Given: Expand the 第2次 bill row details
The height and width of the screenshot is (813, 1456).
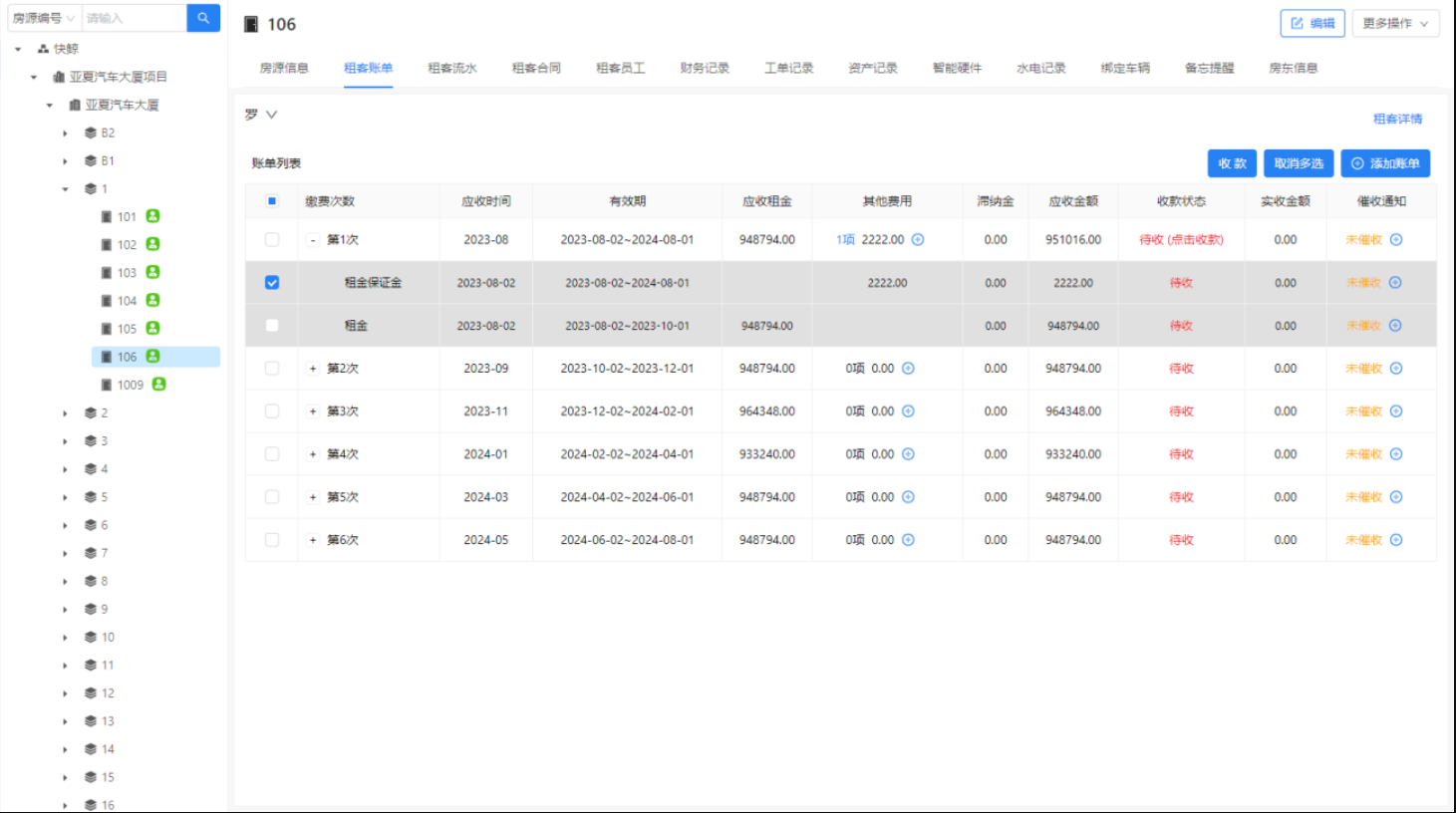Looking at the screenshot, I should click(313, 369).
